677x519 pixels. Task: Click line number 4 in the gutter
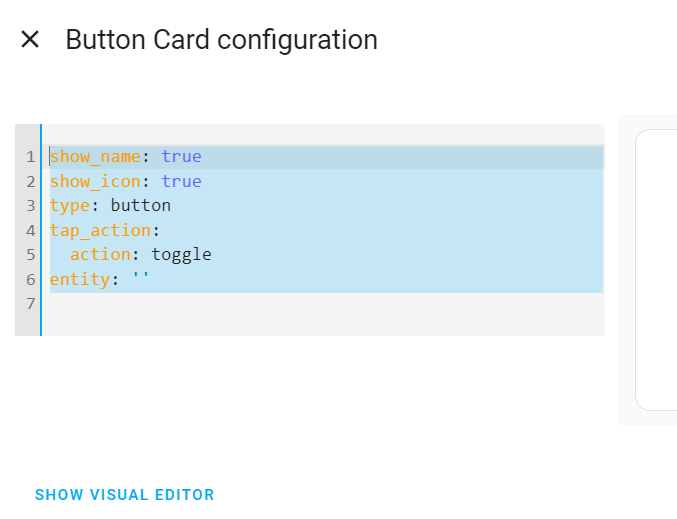pos(30,230)
